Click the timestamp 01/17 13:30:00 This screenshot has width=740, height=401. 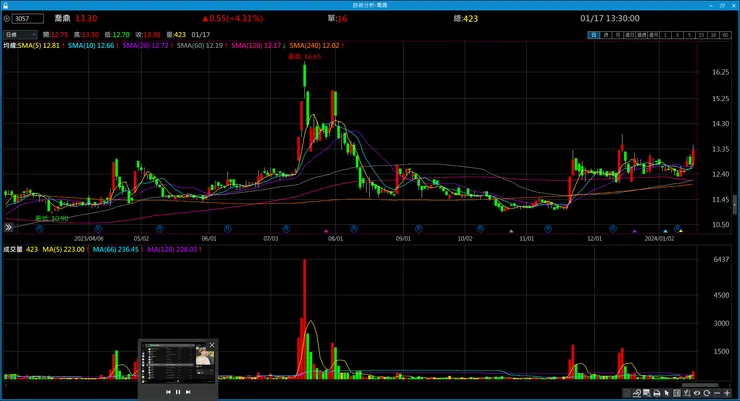tap(610, 18)
